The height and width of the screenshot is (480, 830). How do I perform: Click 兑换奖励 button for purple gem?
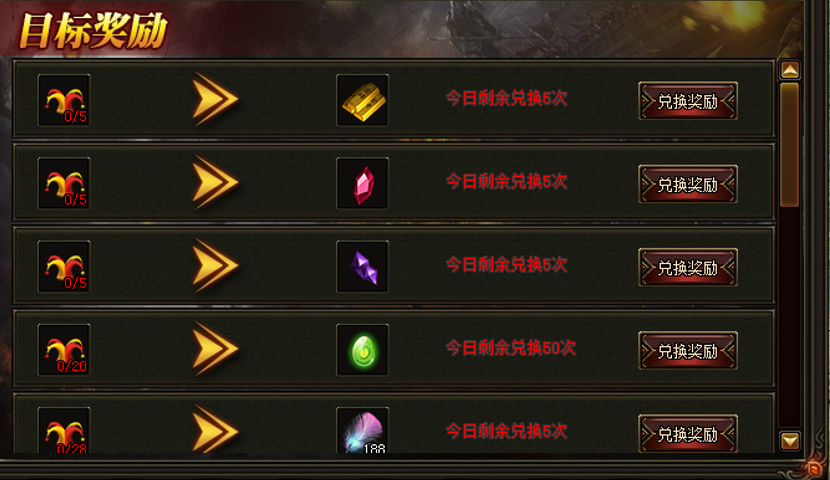pyautogui.click(x=688, y=267)
